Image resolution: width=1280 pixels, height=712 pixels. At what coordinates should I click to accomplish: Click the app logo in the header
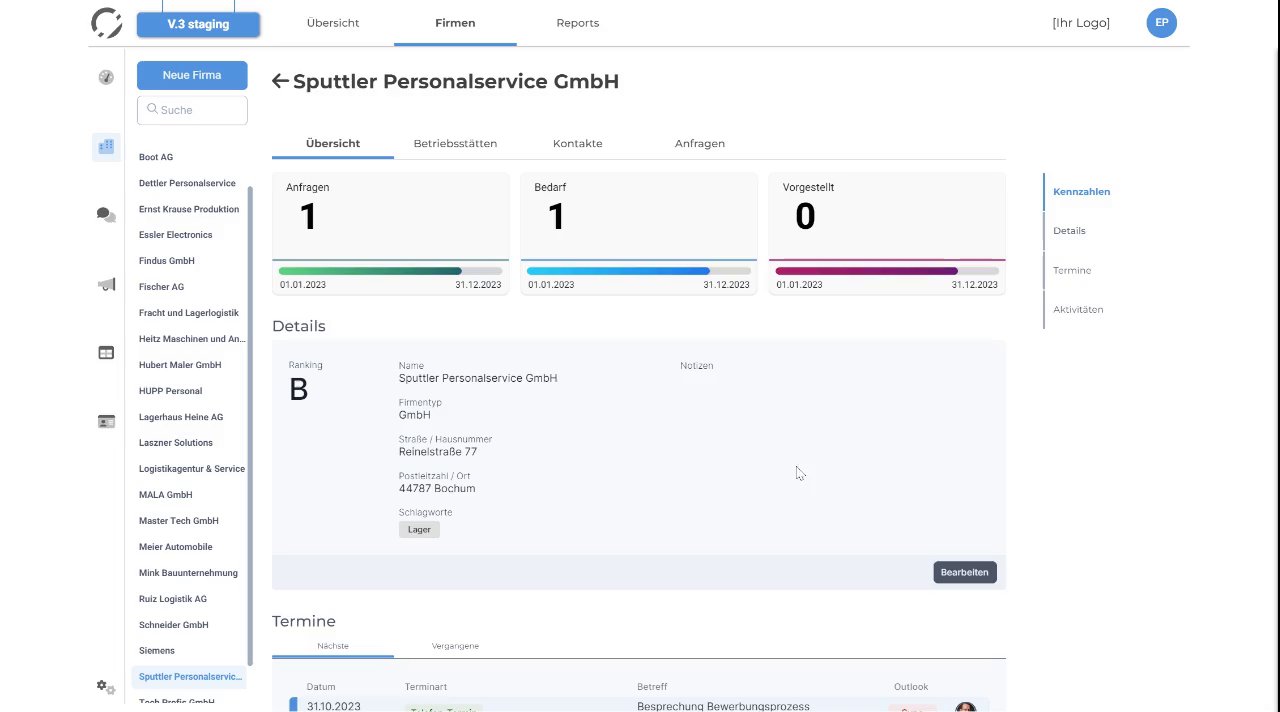pos(106,23)
